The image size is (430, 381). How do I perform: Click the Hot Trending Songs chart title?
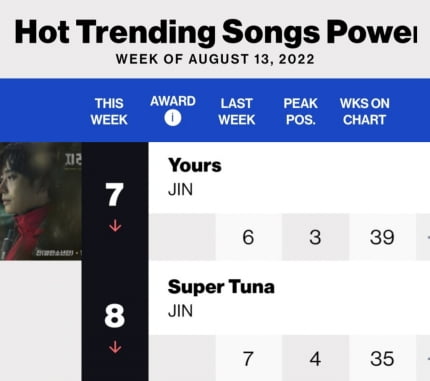pos(216,32)
